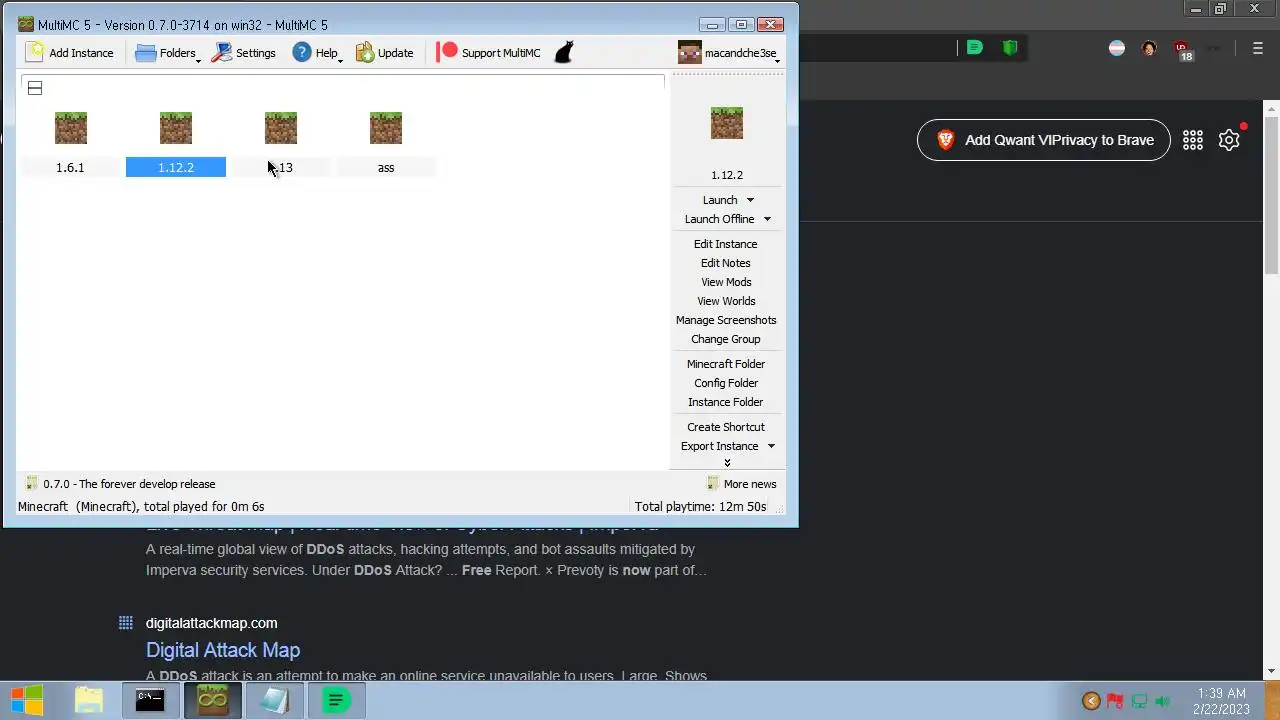The image size is (1280, 720).
Task: Click the Total playtime status text
Action: click(700, 507)
